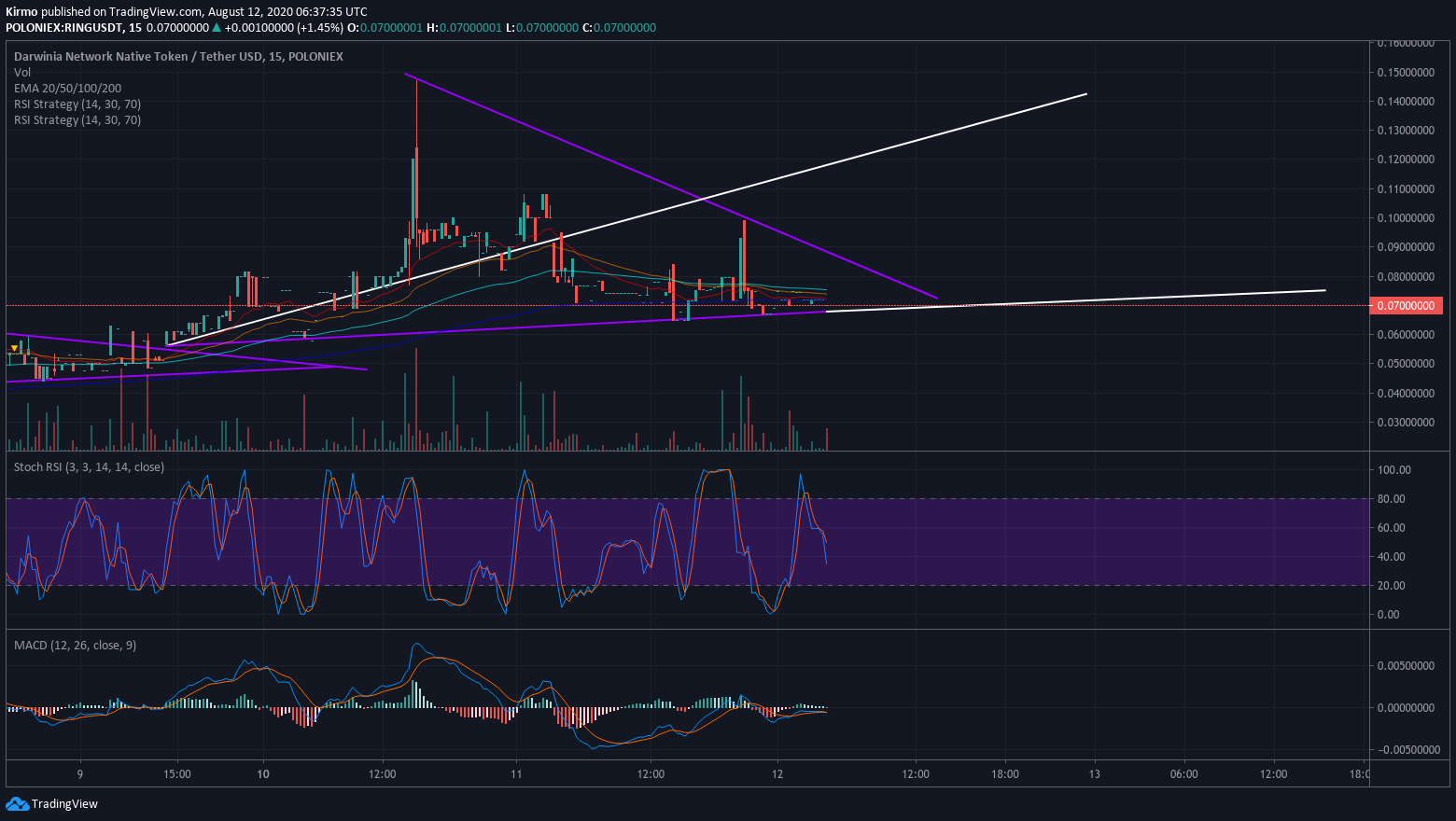Click the yellow down-arrow marker on chart
This screenshot has width=1456, height=821.
click(14, 348)
